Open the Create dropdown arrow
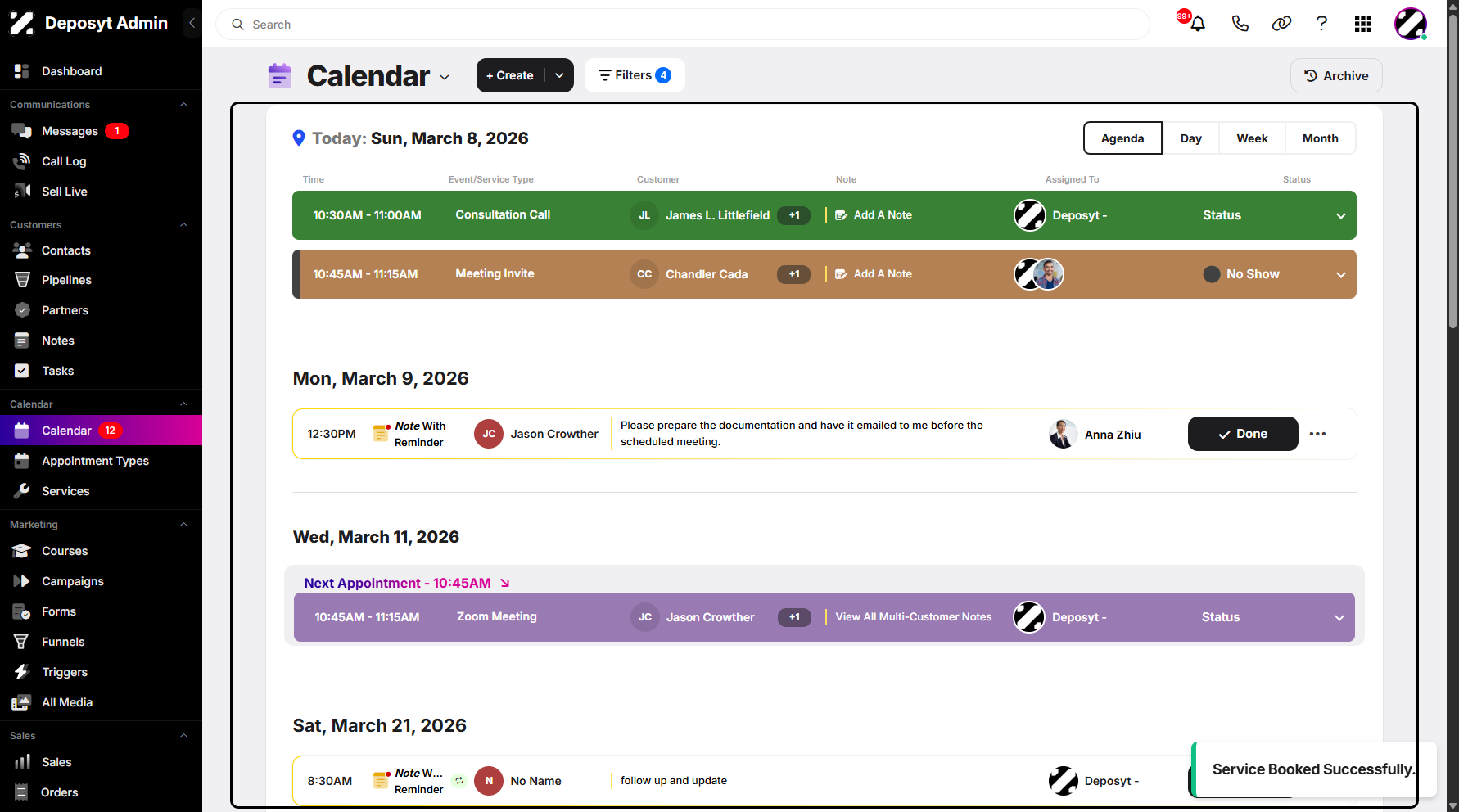Viewport: 1459px width, 812px height. 559,75
